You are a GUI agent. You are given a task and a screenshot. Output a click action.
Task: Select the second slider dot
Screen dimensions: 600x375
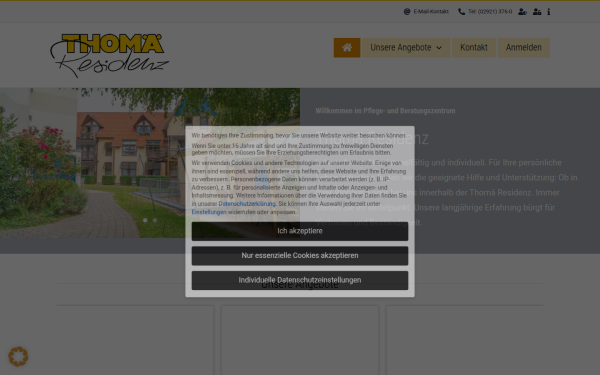155,220
